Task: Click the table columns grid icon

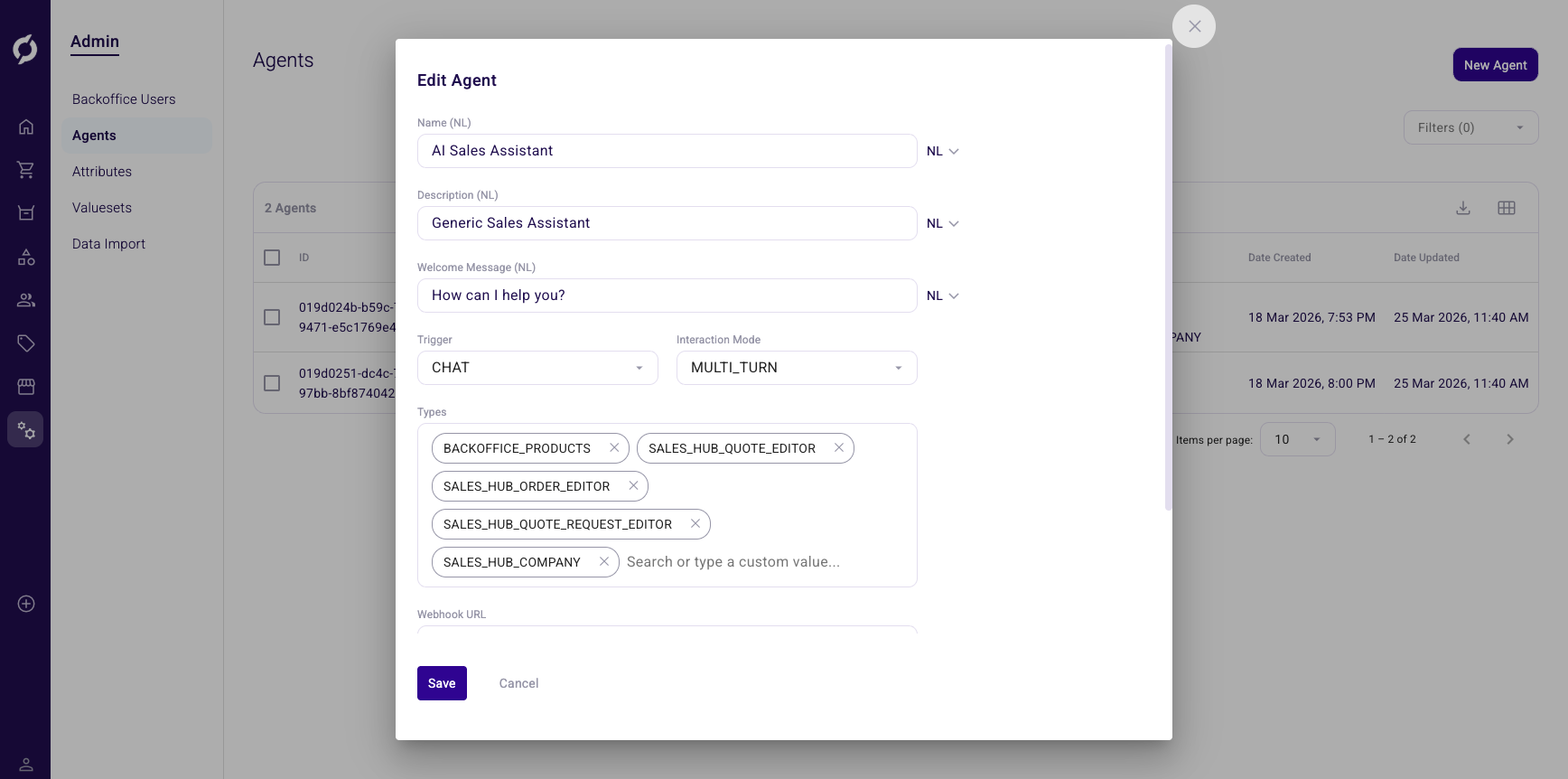Action: pyautogui.click(x=1507, y=208)
